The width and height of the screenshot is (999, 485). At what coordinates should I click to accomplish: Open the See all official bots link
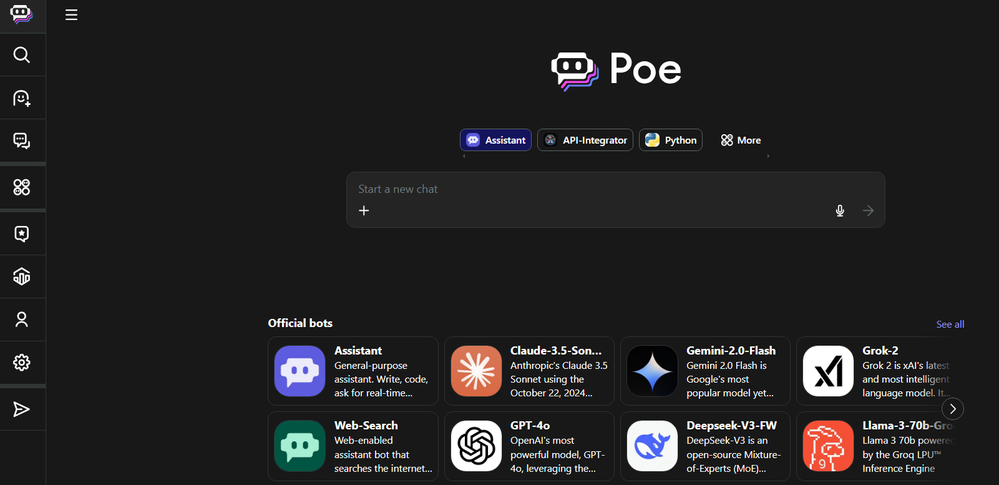(x=950, y=324)
